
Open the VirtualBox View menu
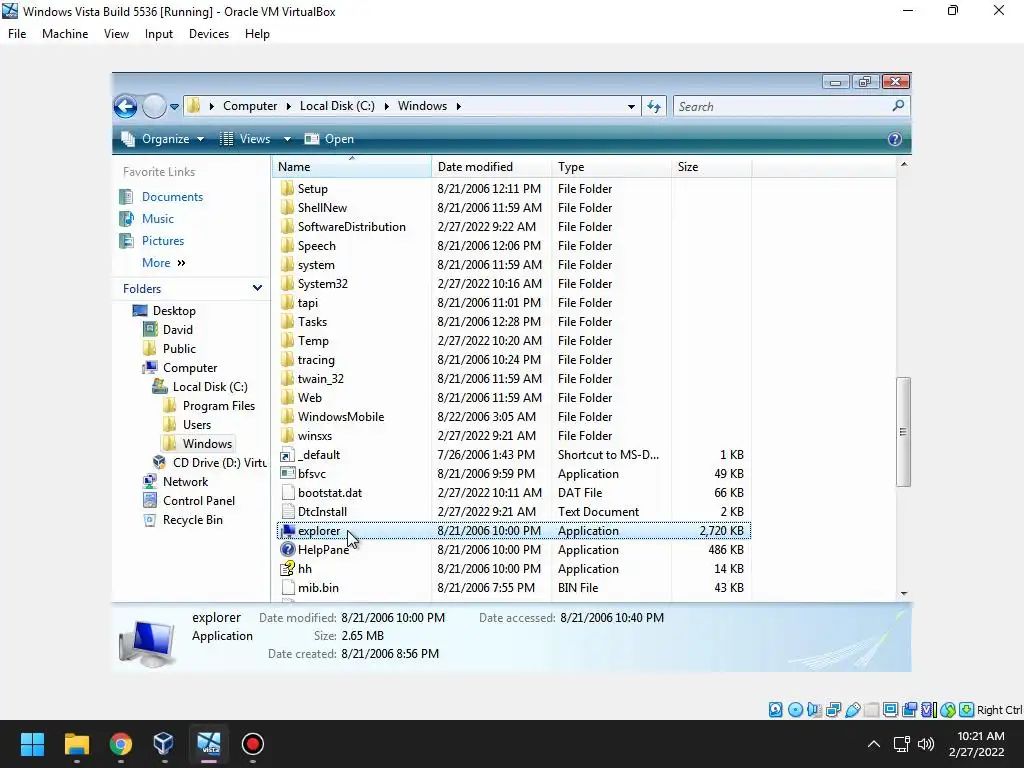[116, 34]
